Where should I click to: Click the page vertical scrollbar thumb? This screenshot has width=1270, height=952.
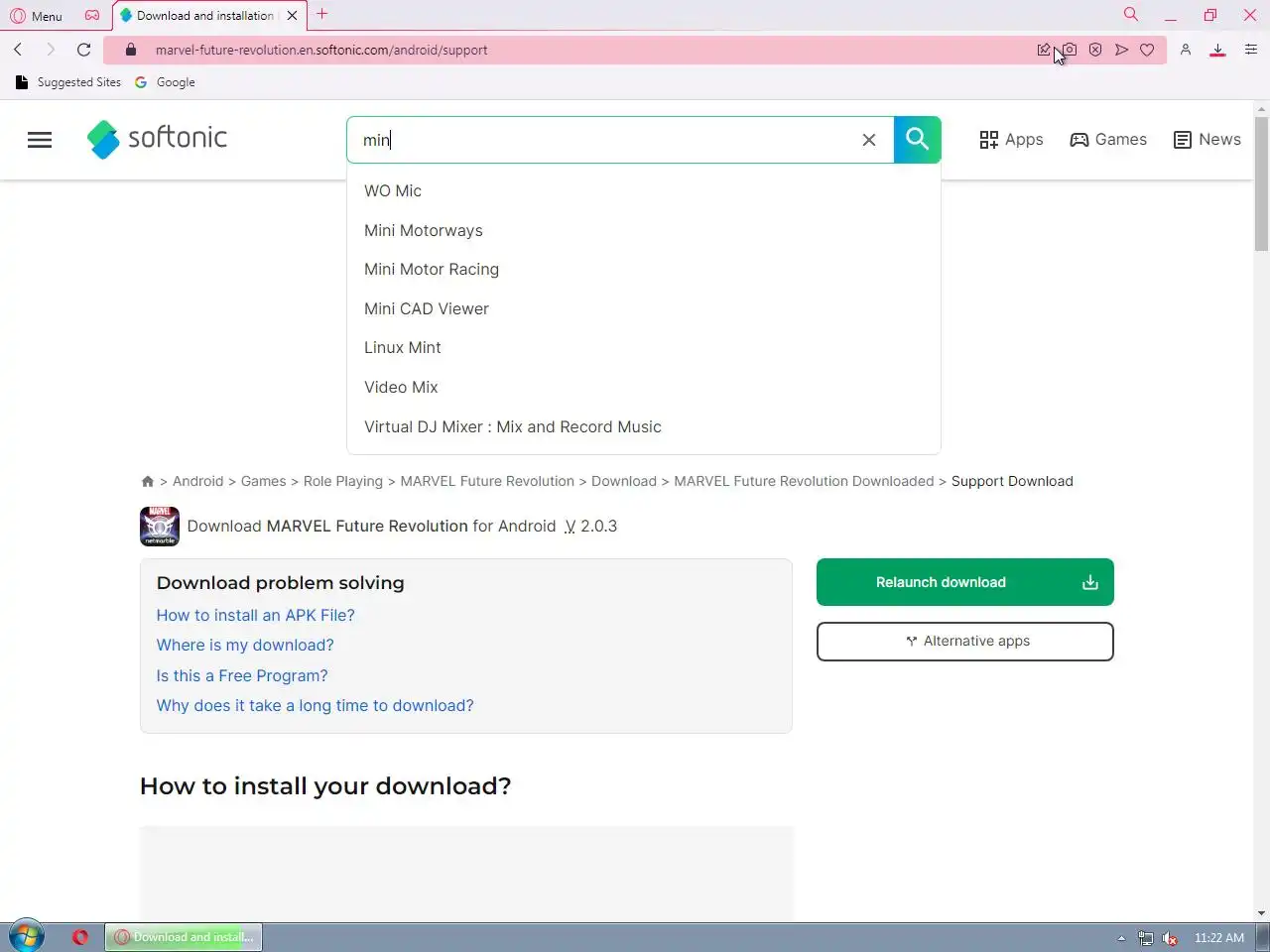tap(1261, 183)
